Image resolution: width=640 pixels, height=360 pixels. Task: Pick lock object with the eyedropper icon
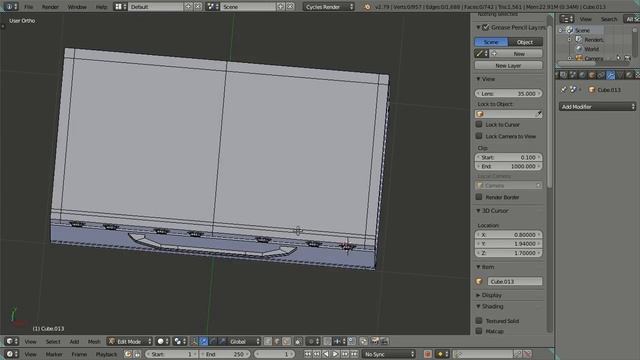[x=538, y=114]
